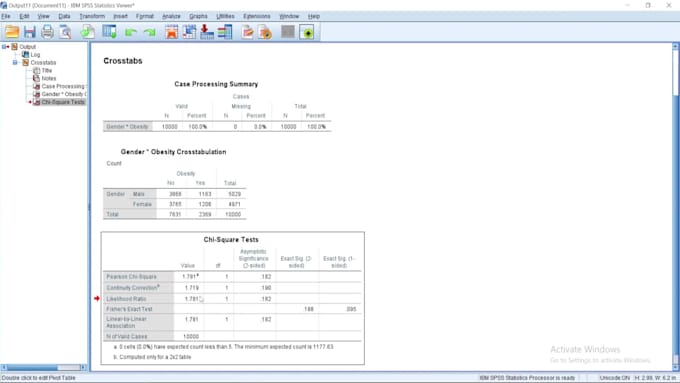Click the Crosstabs book icon in outline
The width and height of the screenshot is (680, 383).
click(x=26, y=62)
